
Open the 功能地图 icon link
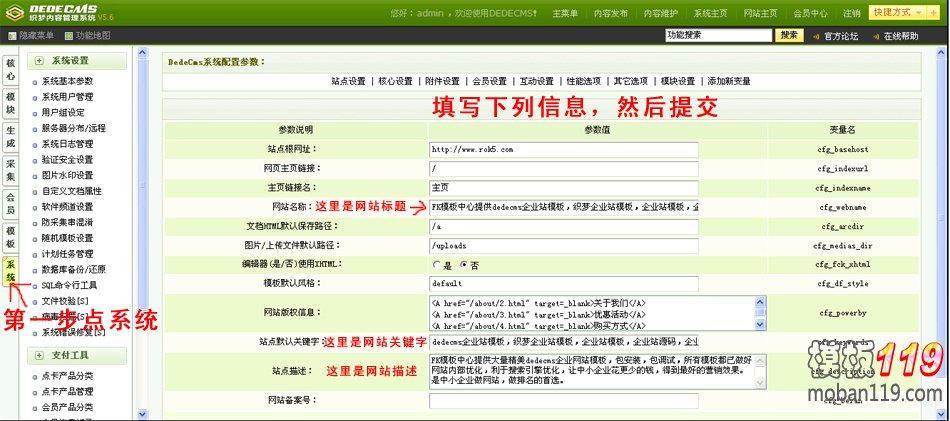(x=68, y=36)
